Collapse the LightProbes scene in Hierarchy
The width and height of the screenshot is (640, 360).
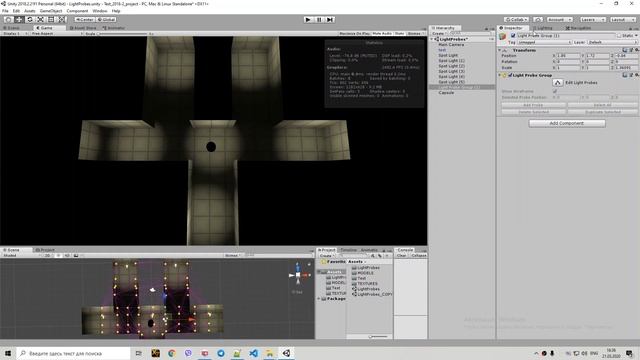point(432,39)
